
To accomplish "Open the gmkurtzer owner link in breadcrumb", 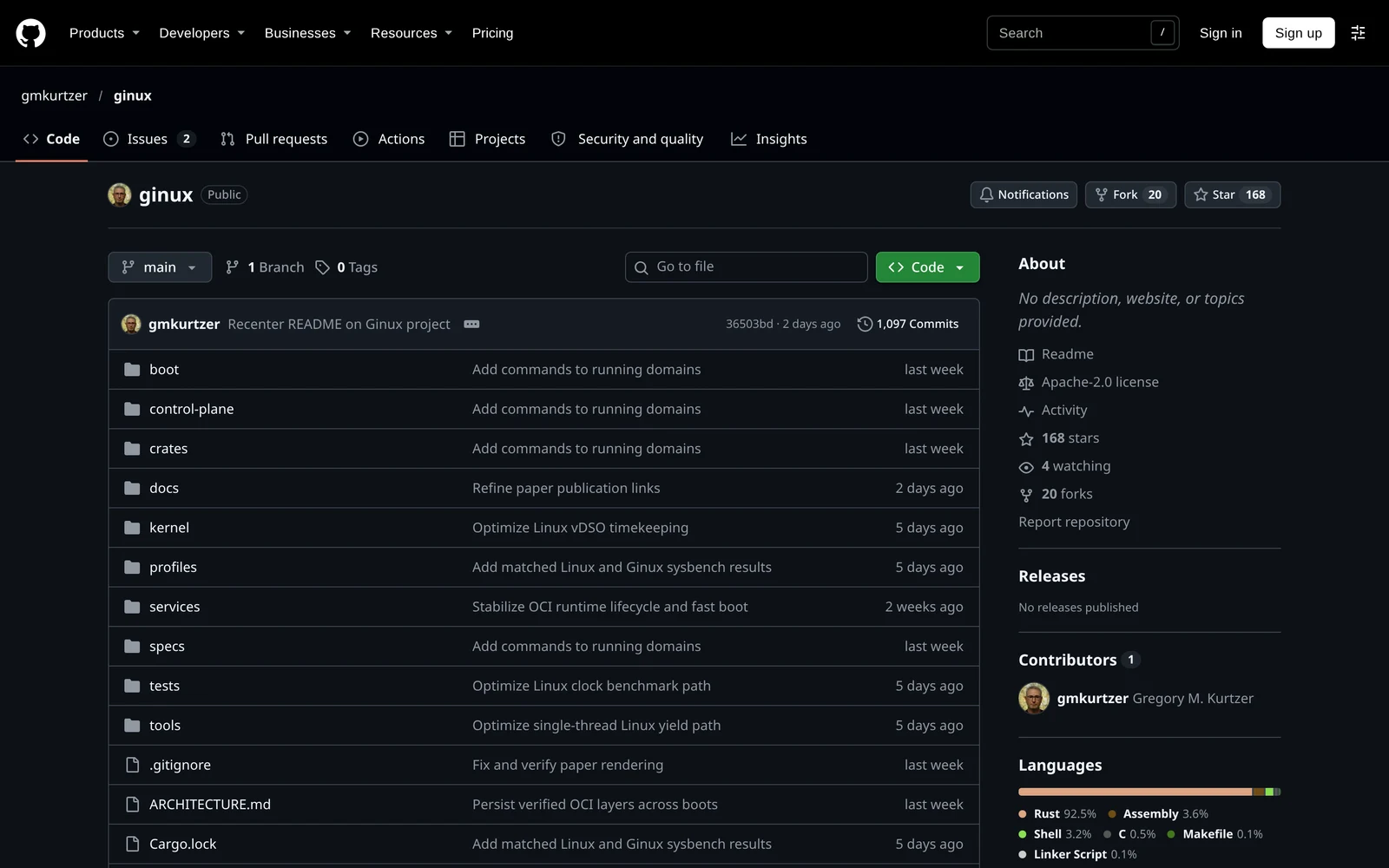I will (55, 95).
